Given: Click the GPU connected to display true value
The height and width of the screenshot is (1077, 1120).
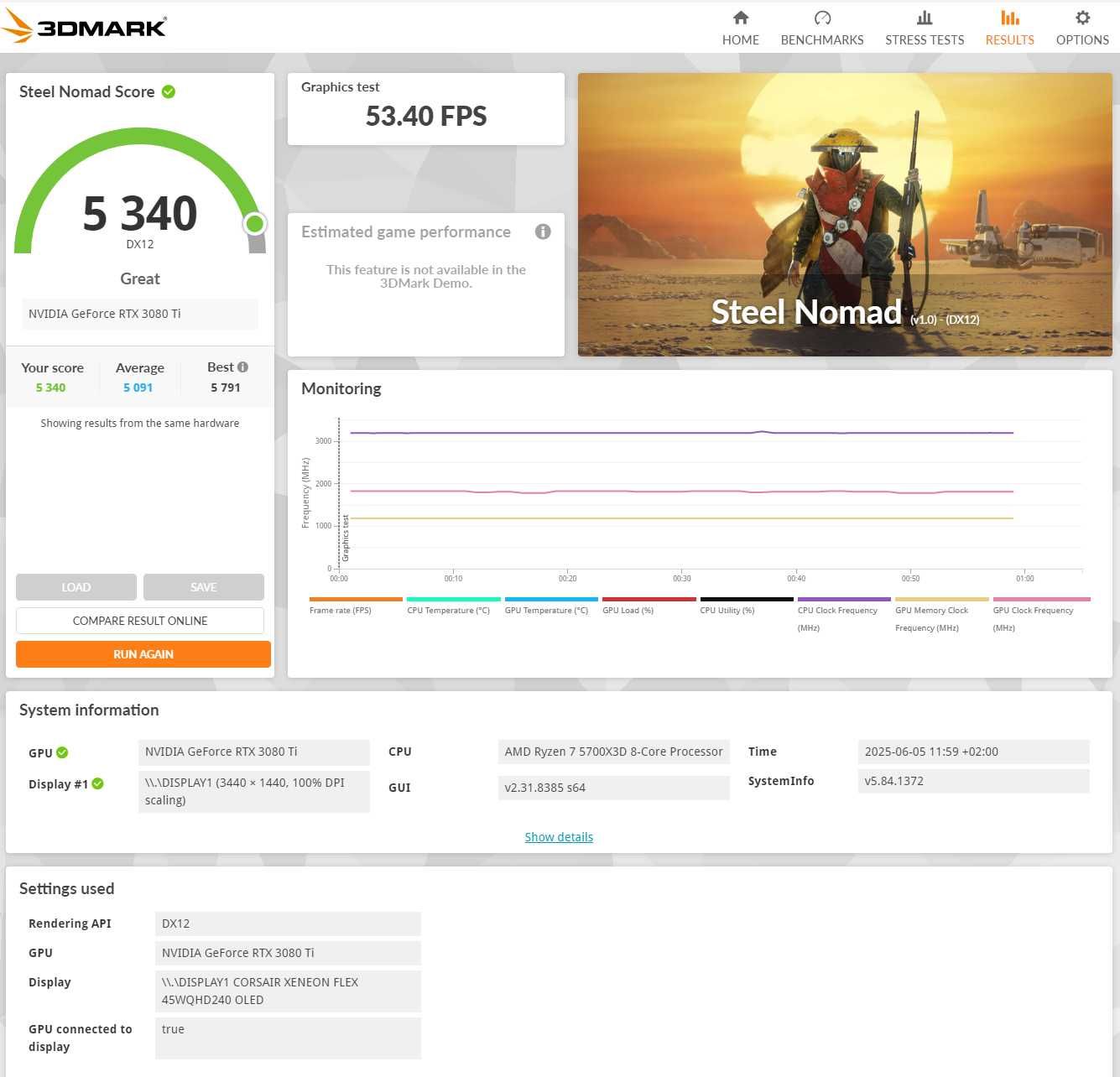Looking at the screenshot, I should (289, 1038).
